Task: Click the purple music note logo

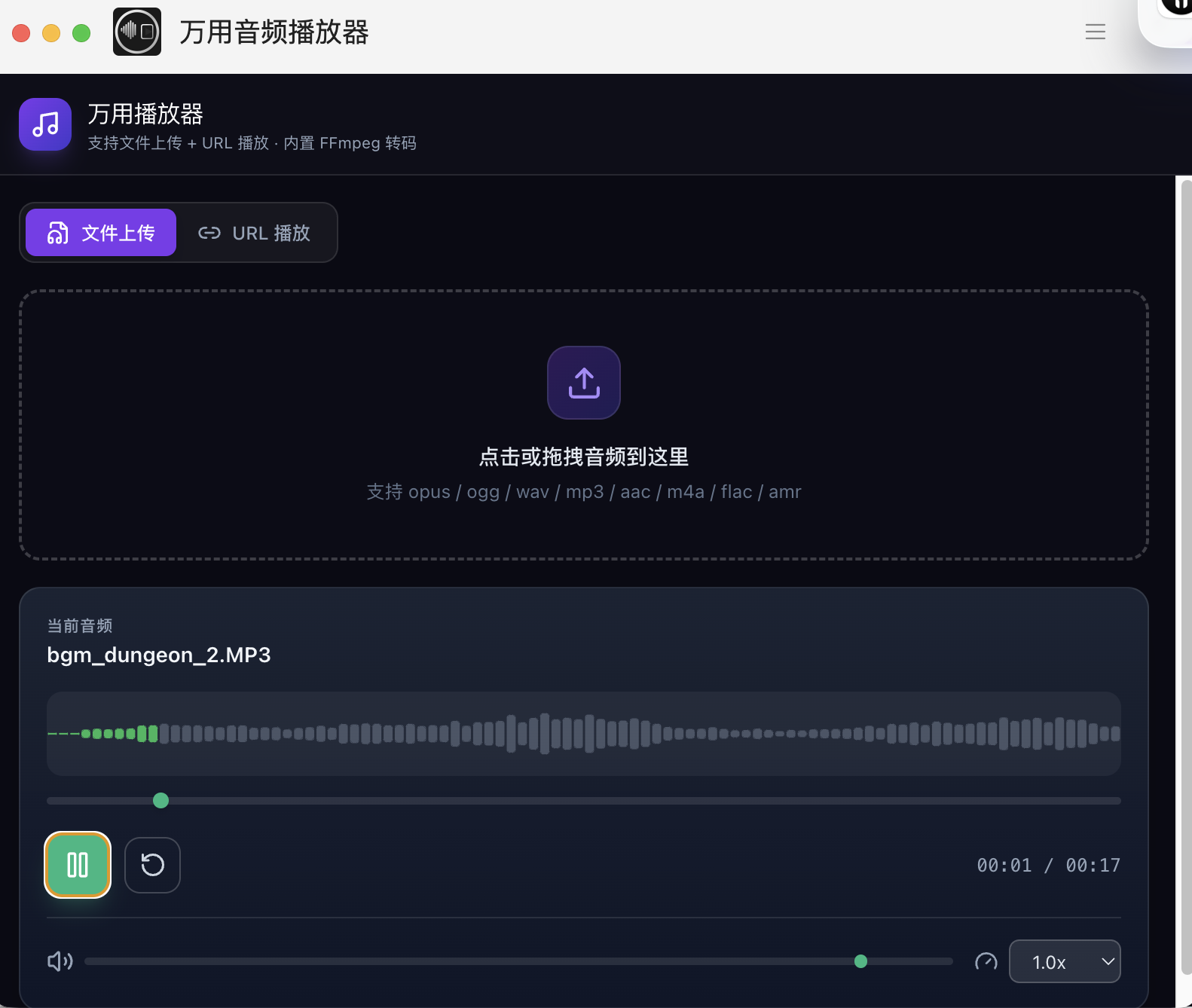Action: pyautogui.click(x=45, y=124)
